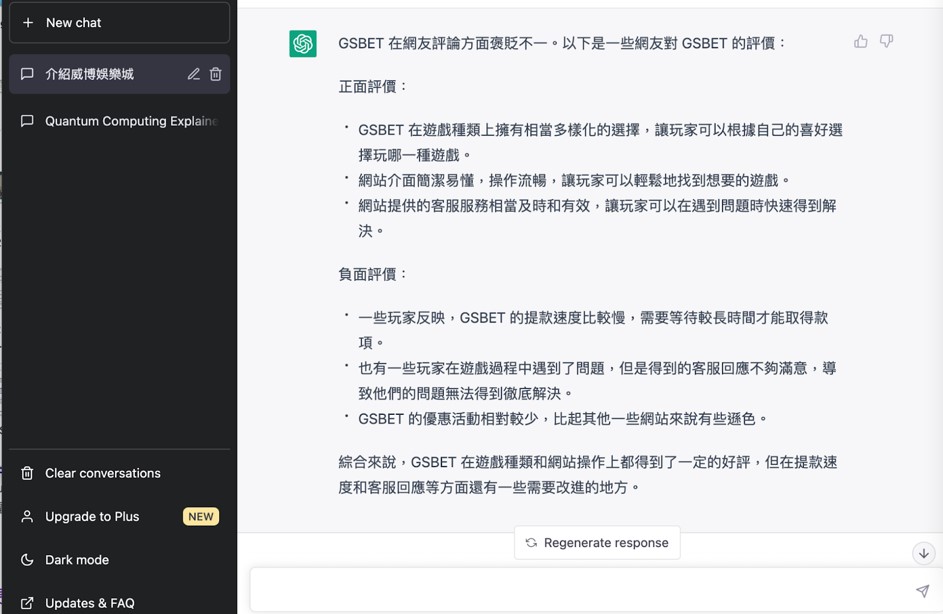Start a New chat

coord(119,22)
